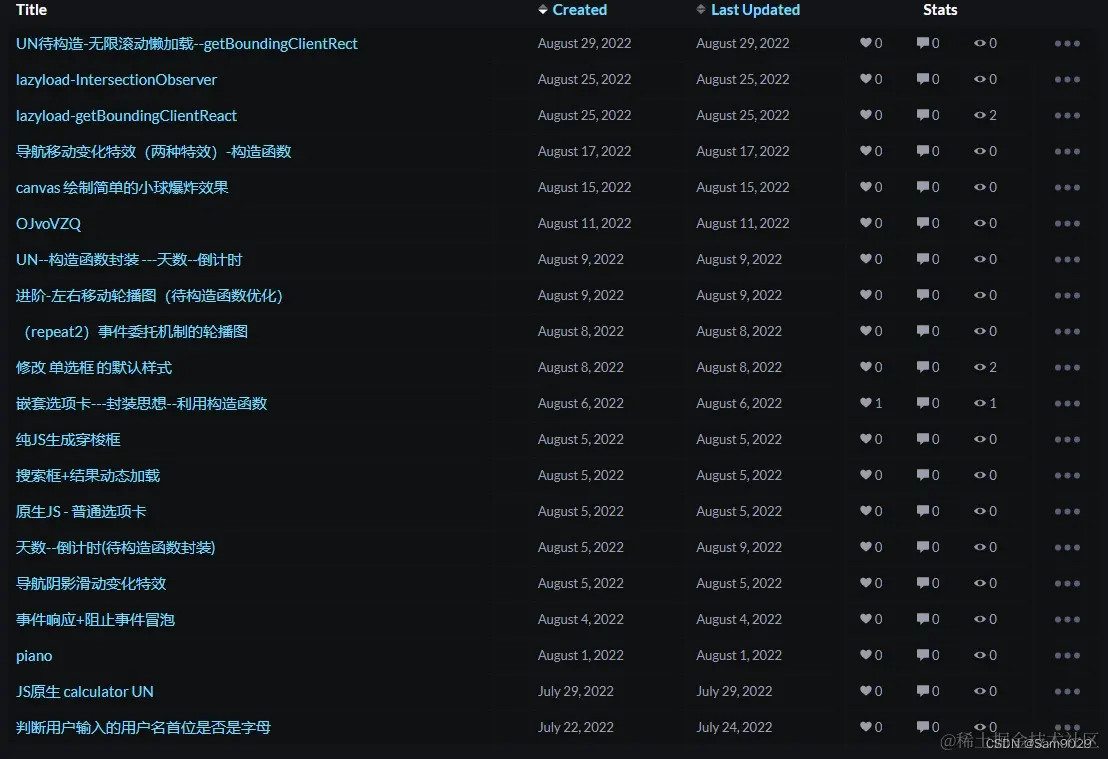Click views eye icon in 嵌套选项卡 row
This screenshot has width=1108, height=759.
(979, 403)
